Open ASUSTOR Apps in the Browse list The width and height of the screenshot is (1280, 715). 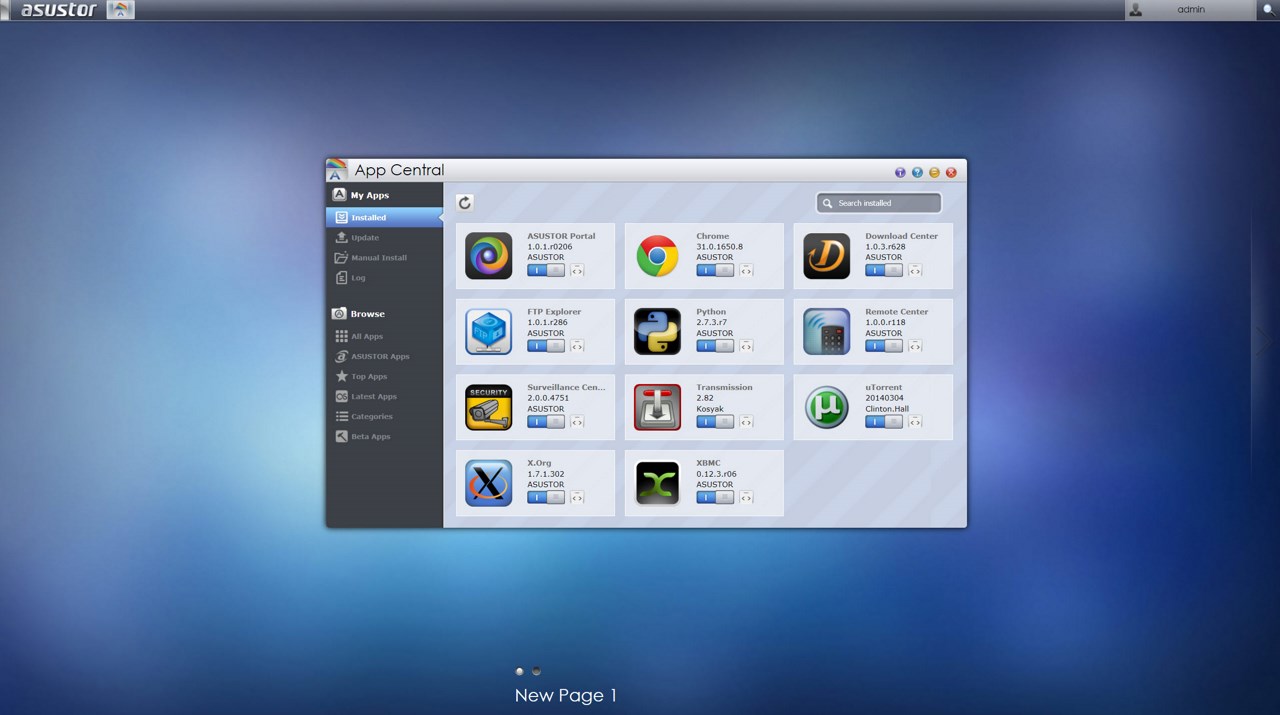pos(385,356)
